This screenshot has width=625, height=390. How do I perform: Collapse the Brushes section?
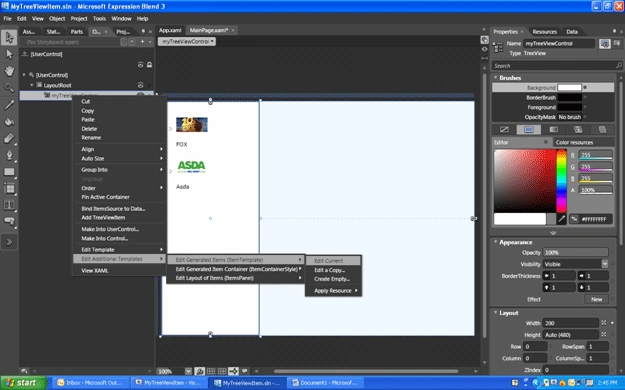point(495,77)
